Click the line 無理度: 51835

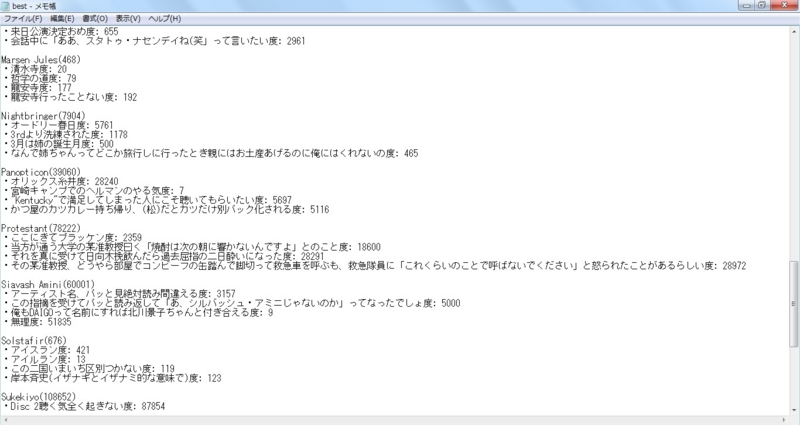(x=37, y=321)
